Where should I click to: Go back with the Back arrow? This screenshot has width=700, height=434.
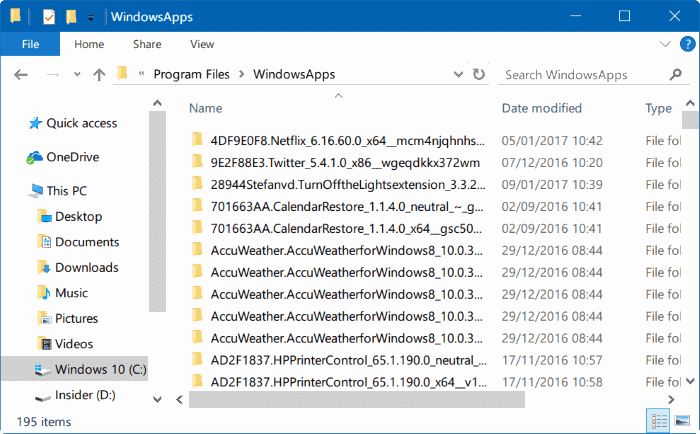[x=21, y=75]
